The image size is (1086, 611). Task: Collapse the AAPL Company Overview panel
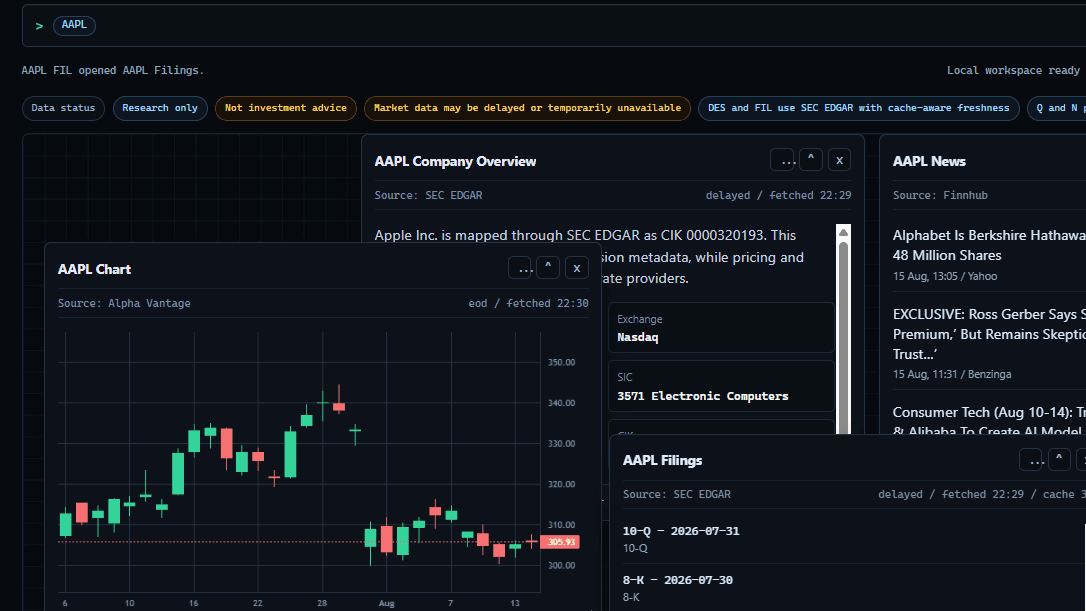coord(810,160)
